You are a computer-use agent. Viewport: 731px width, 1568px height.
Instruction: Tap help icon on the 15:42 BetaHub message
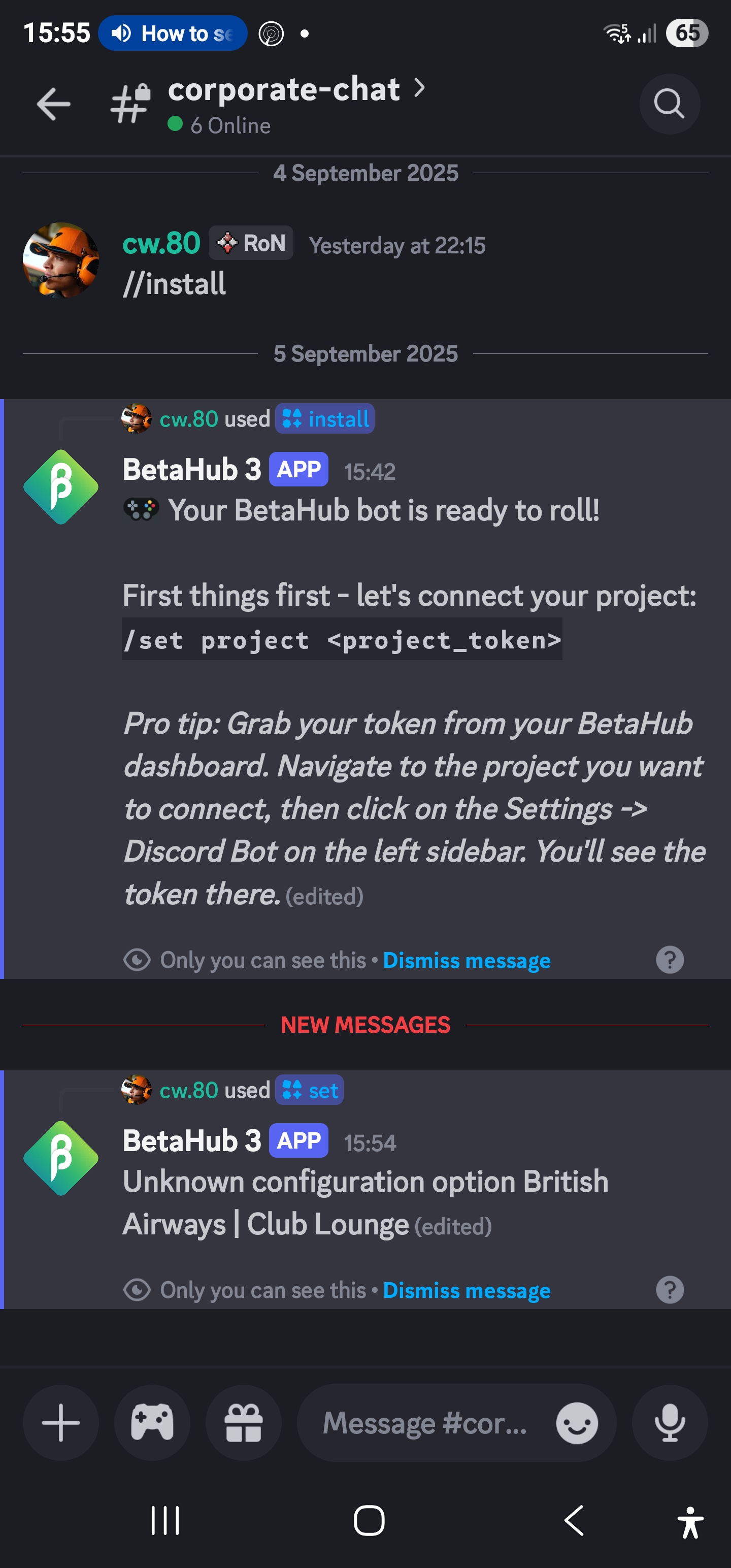pyautogui.click(x=670, y=960)
